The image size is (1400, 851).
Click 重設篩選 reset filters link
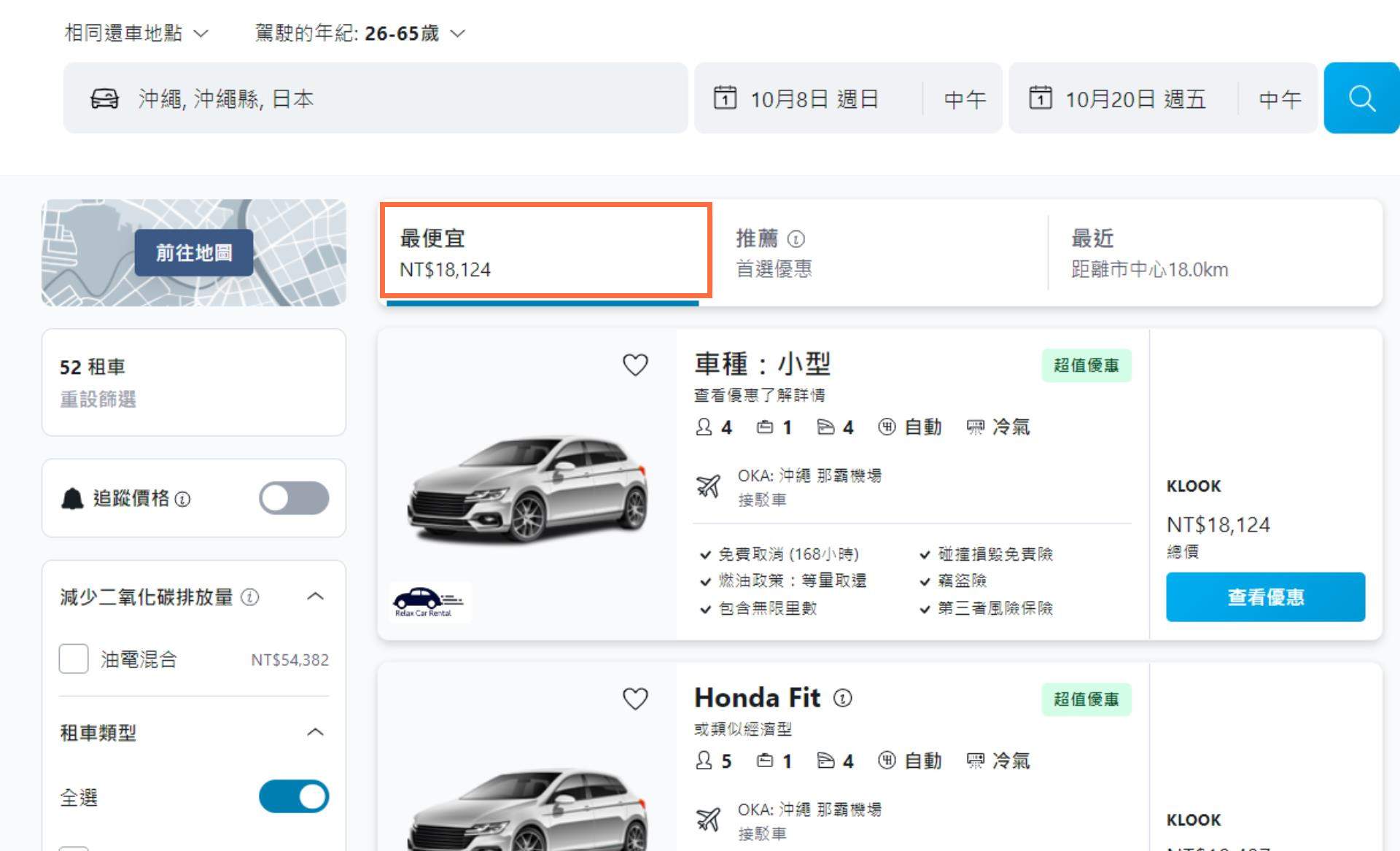pos(98,400)
